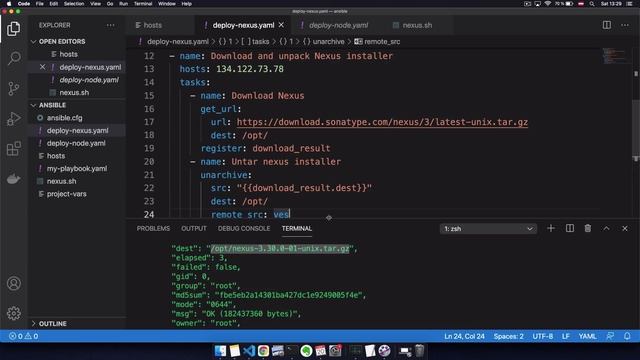The height and width of the screenshot is (360, 640).
Task: Open Google Chrome from the Dock
Action: click(263, 351)
